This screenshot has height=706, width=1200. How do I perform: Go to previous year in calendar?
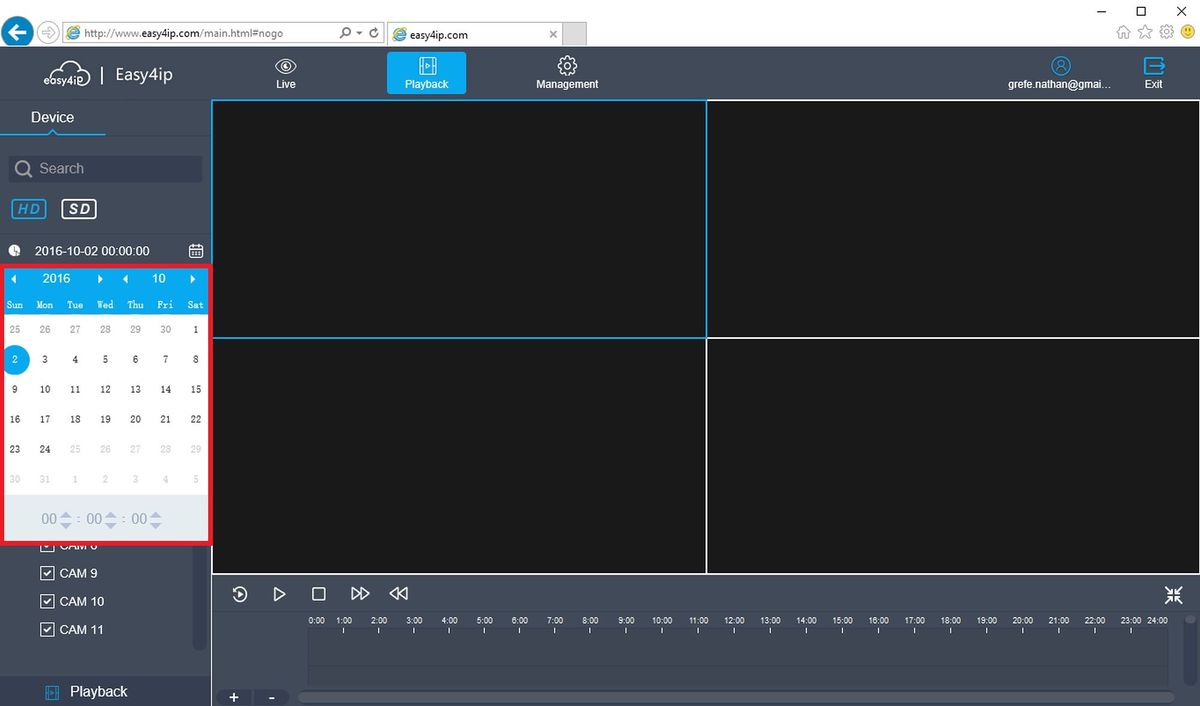click(14, 279)
